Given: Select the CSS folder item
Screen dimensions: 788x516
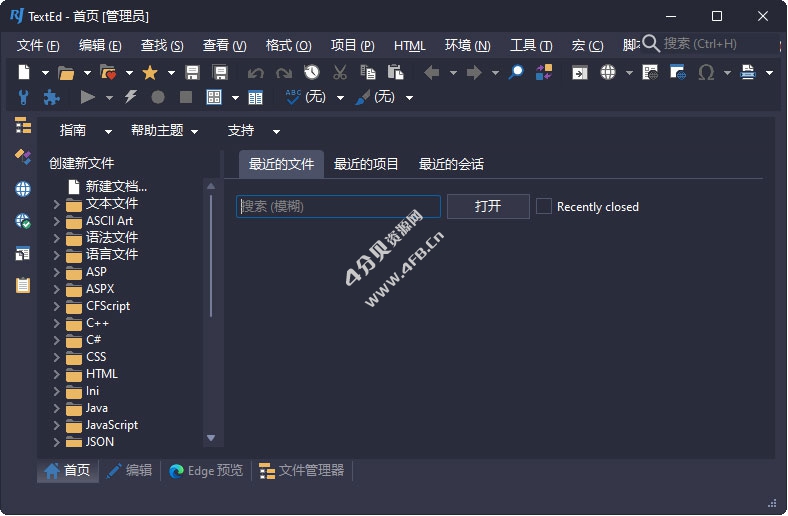Looking at the screenshot, I should 86,357.
